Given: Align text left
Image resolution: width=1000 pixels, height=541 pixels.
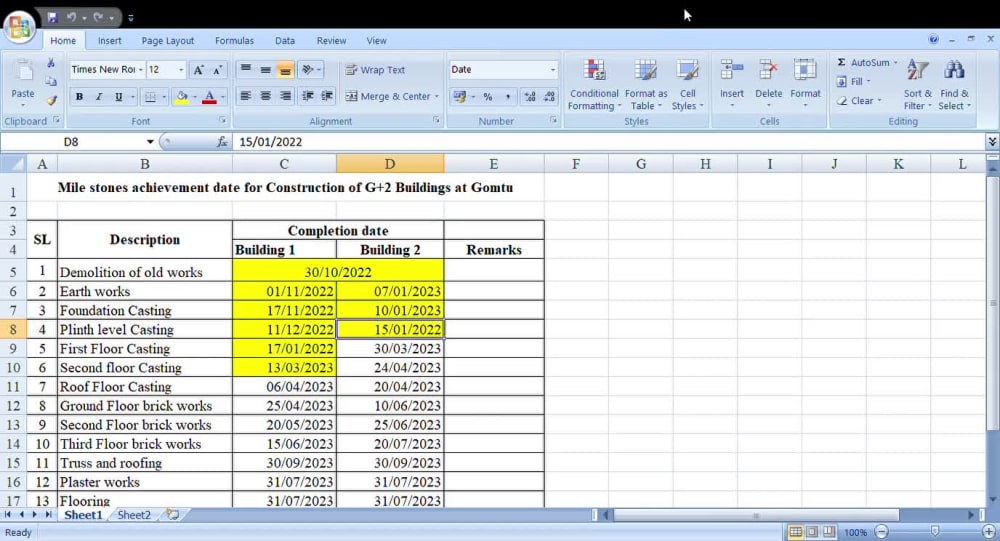Looking at the screenshot, I should click(246, 96).
